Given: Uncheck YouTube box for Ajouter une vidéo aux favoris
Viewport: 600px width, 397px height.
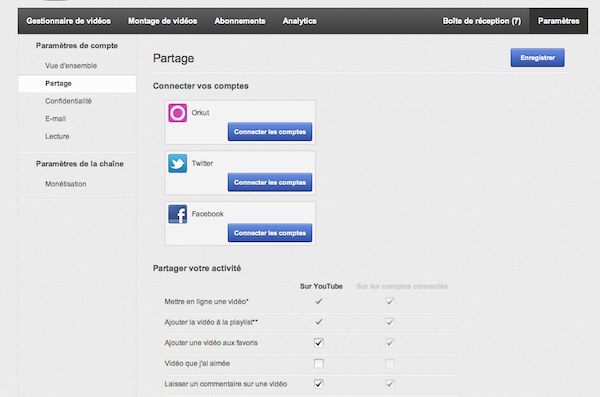Looking at the screenshot, I should click(x=319, y=343).
